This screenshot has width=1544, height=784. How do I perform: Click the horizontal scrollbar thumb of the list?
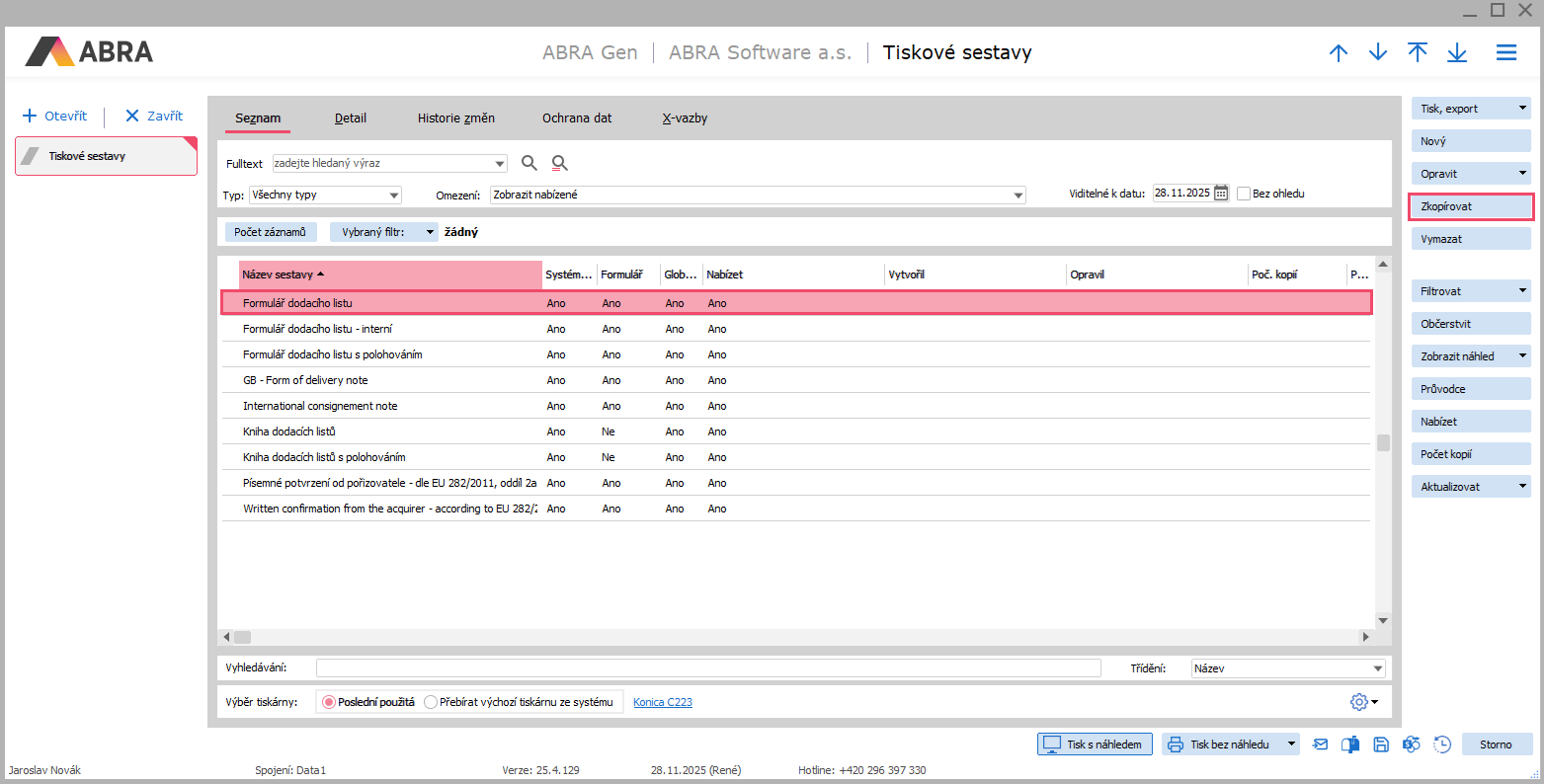point(242,637)
